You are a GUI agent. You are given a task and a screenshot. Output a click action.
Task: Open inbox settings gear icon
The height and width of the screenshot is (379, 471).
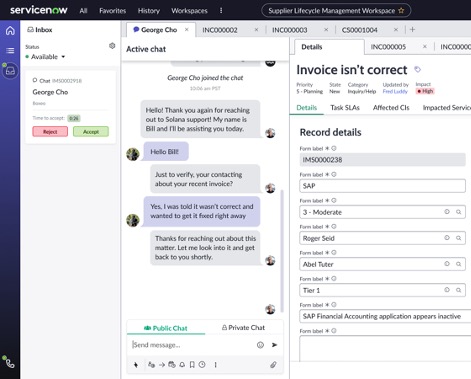click(x=112, y=46)
